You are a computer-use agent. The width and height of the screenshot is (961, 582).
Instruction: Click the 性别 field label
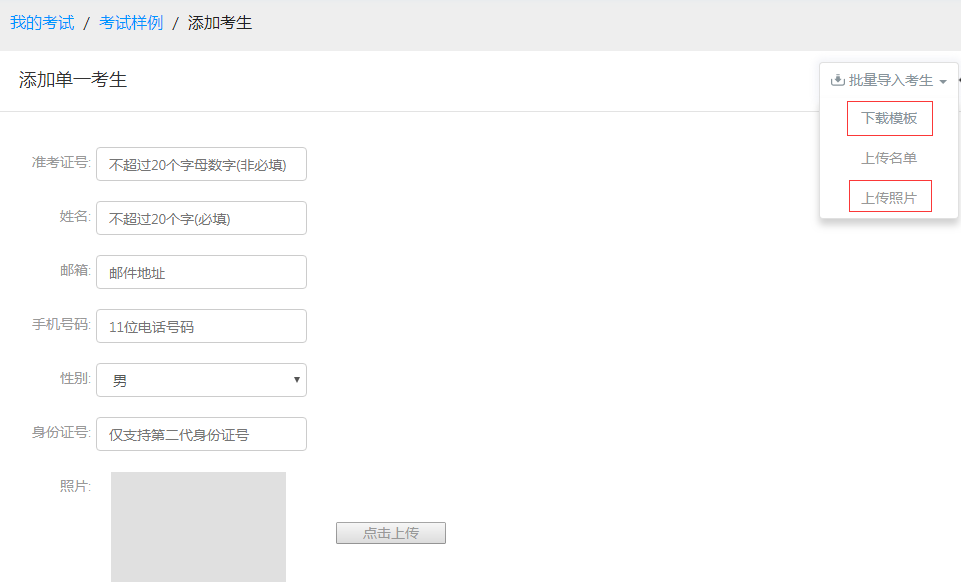(x=75, y=379)
